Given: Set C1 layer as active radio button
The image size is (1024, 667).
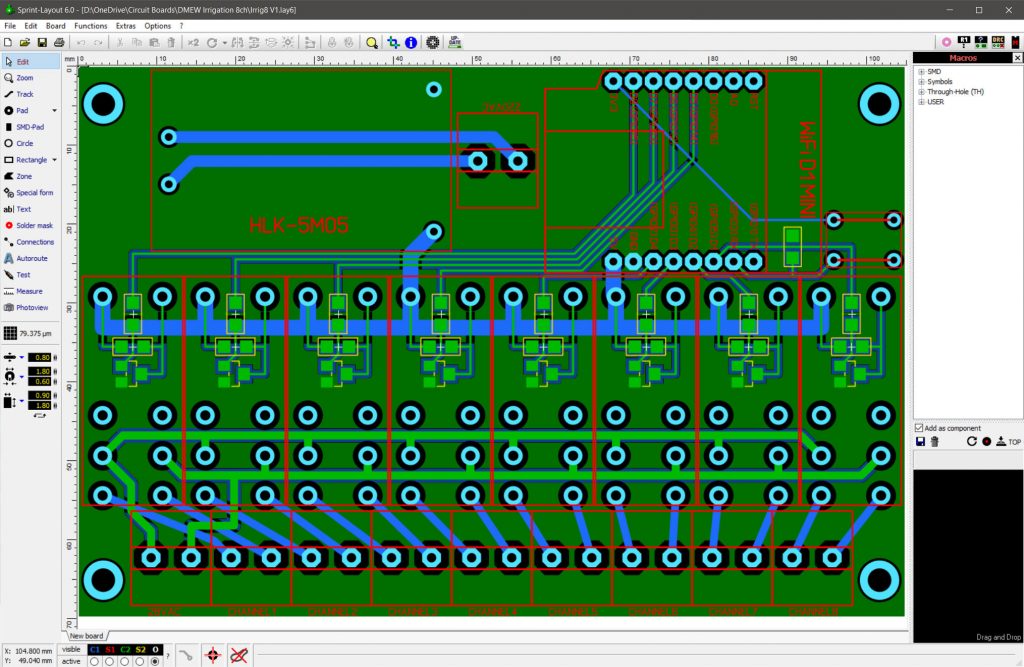Looking at the screenshot, I should (x=94, y=661).
